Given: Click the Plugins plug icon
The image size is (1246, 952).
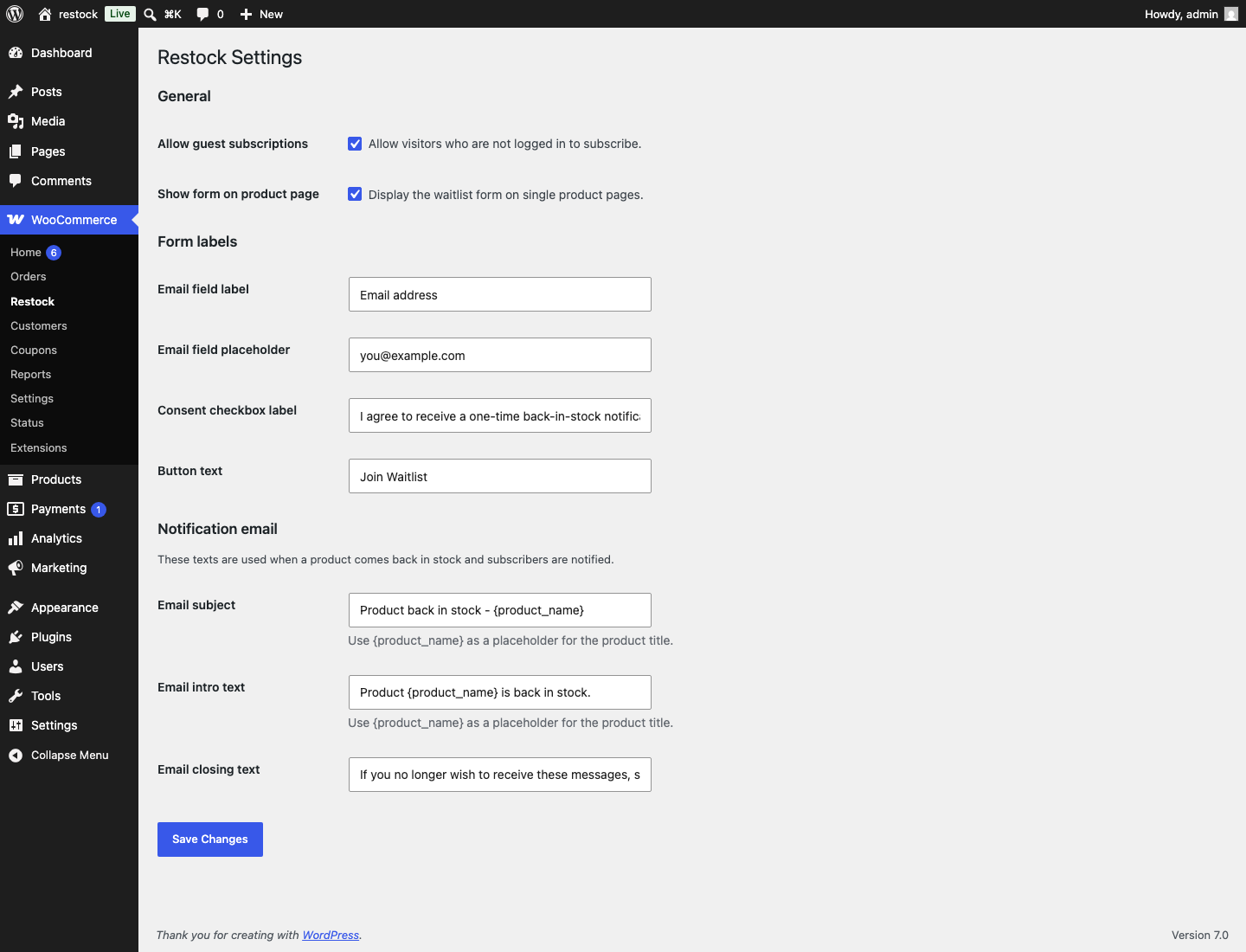Looking at the screenshot, I should [x=16, y=637].
